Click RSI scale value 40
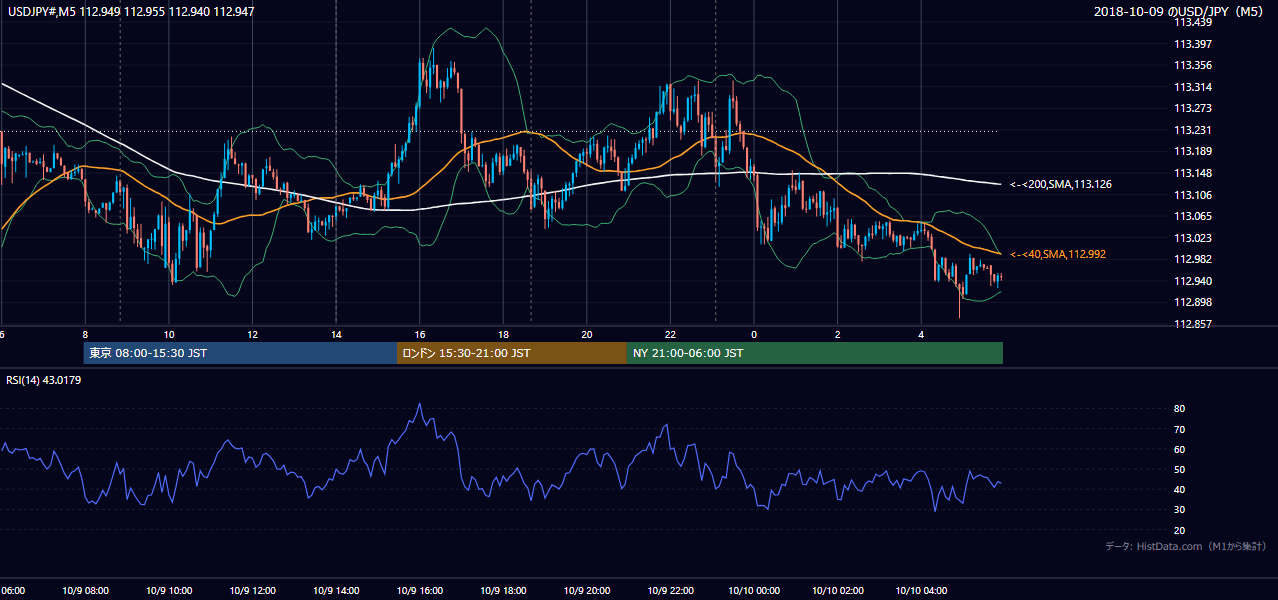Screen dimensions: 1278x600 (x=1179, y=489)
